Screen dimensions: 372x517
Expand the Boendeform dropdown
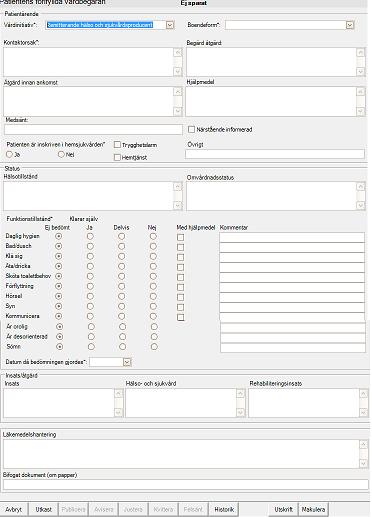350,25
